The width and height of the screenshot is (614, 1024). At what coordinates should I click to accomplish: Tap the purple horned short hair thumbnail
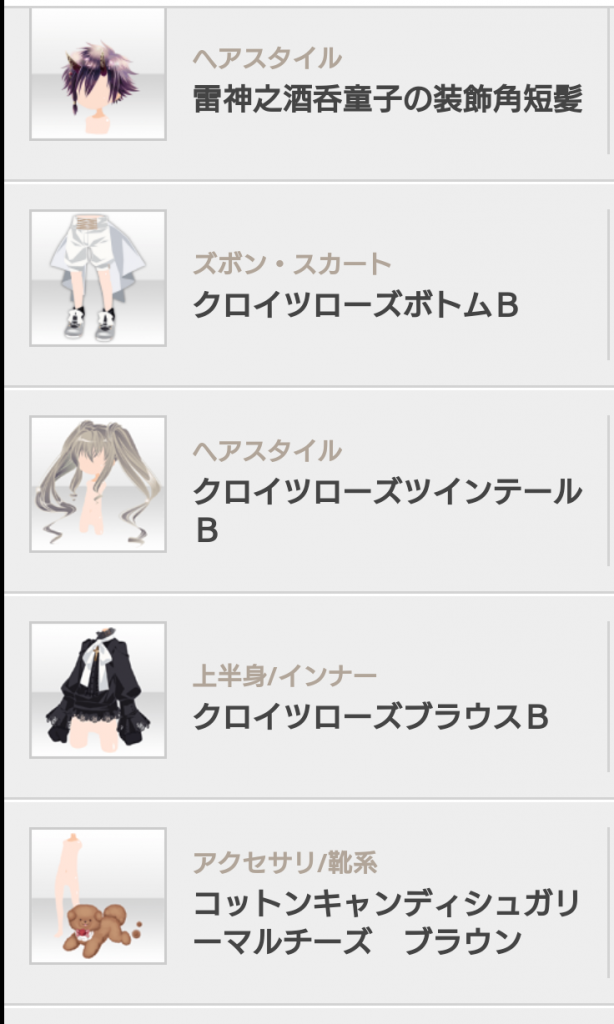pos(98,73)
